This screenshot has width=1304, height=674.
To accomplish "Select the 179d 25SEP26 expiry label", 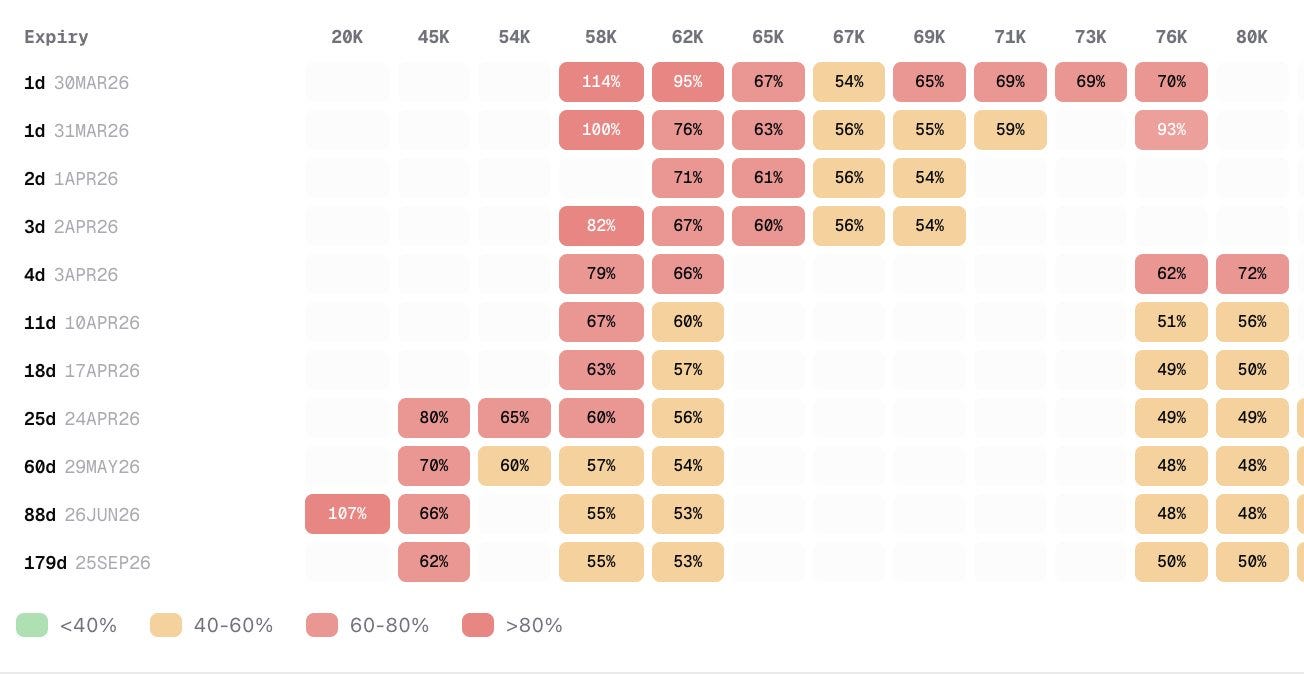I will coord(87,563).
